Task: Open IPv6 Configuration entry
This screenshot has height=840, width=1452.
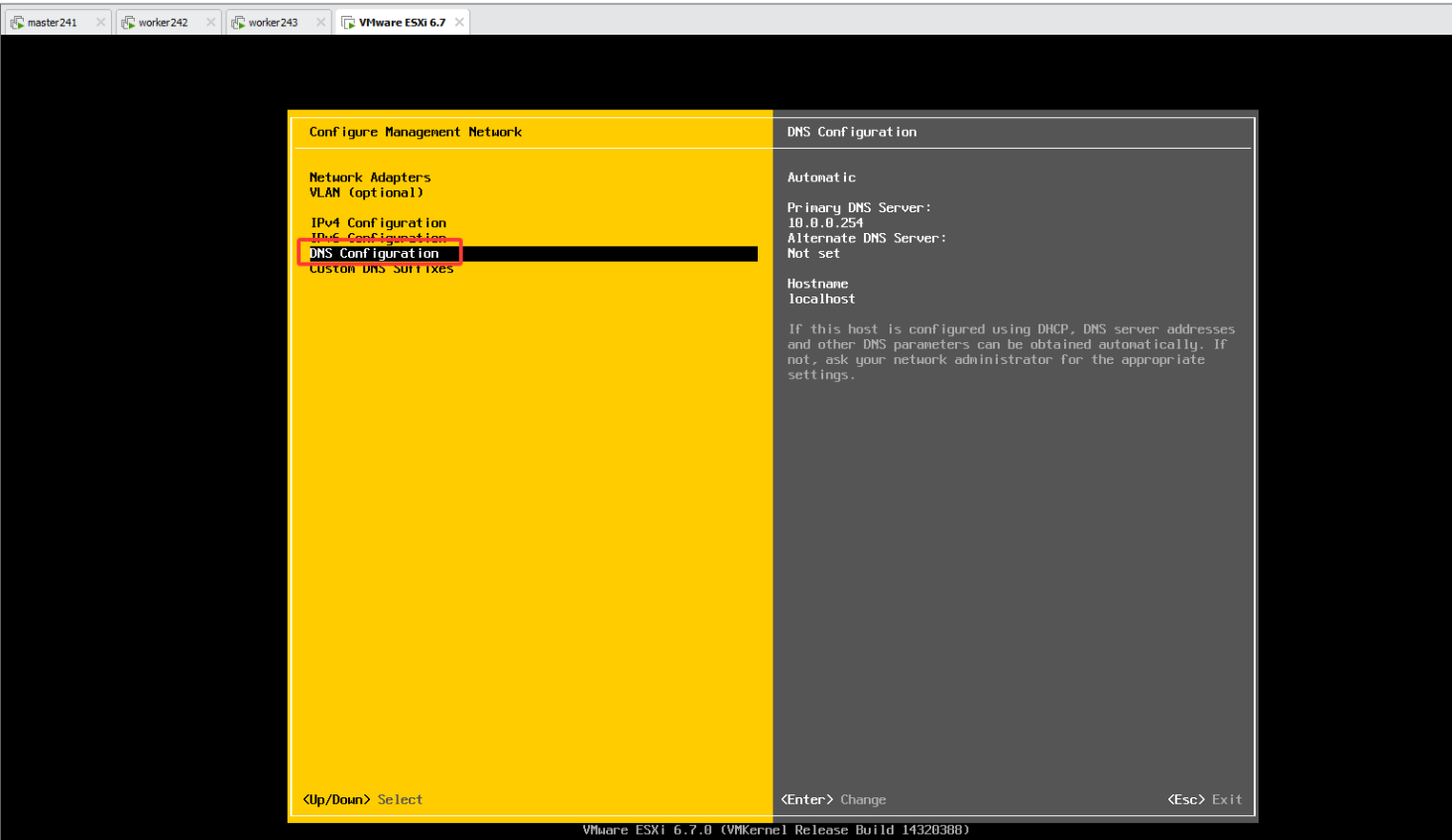Action: [378, 238]
